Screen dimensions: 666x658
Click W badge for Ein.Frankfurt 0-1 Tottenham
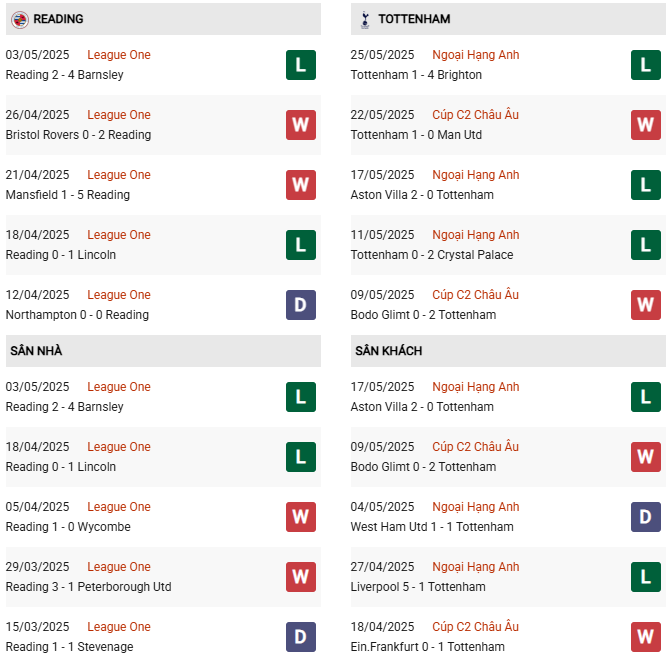point(645,637)
